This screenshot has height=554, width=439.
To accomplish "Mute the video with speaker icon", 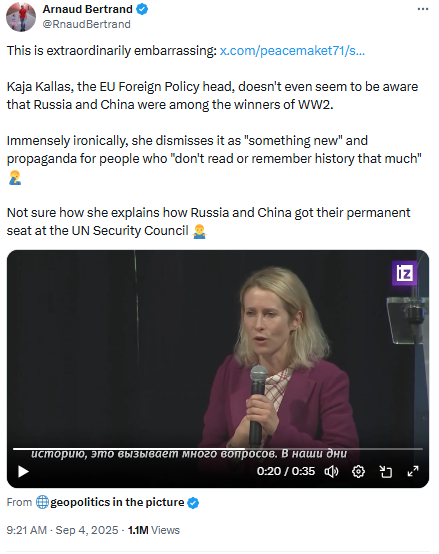I will [331, 471].
